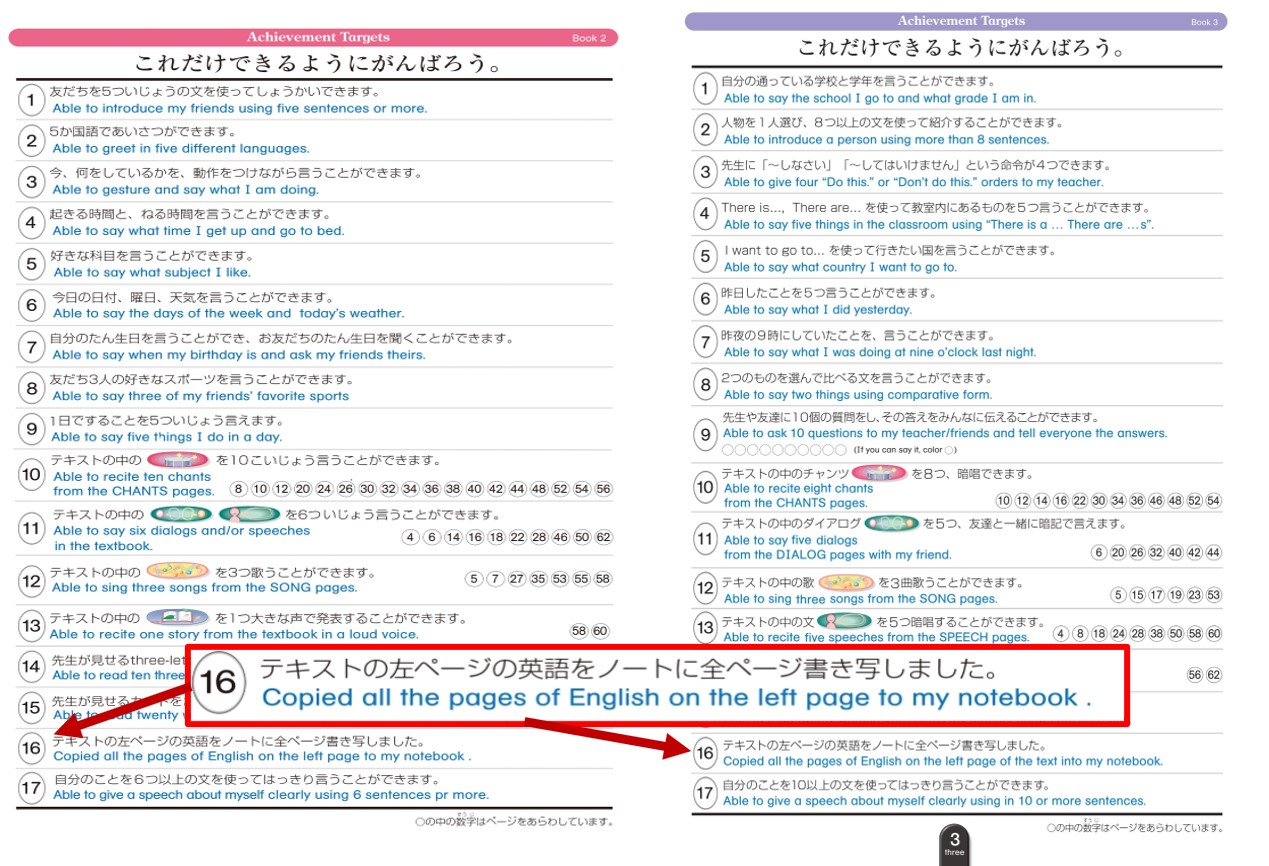
Task: Click page number 54 in Book 3 chants row
Action: (1213, 501)
